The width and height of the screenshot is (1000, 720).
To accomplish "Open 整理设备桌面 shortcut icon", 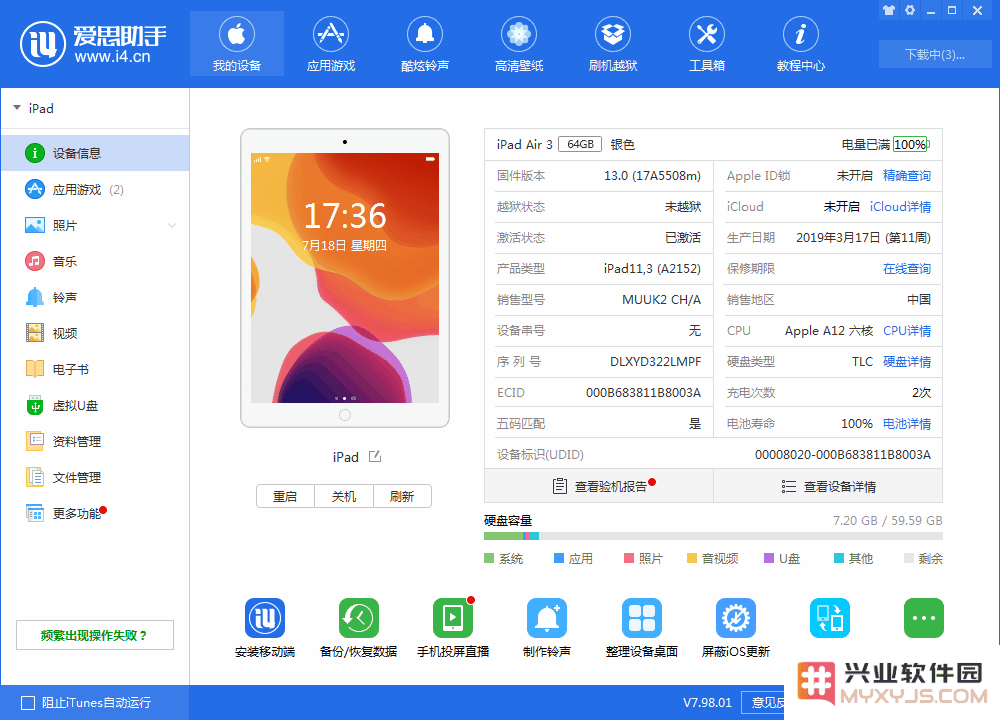I will [x=642, y=617].
